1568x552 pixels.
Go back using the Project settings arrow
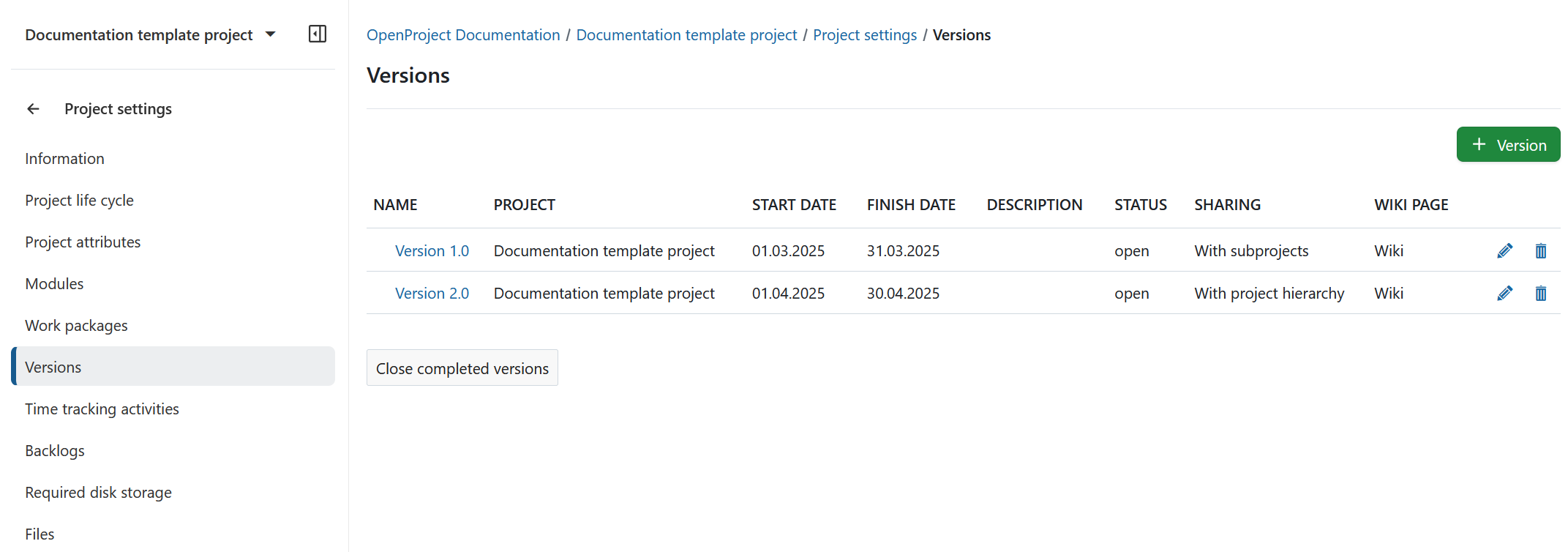(x=34, y=109)
